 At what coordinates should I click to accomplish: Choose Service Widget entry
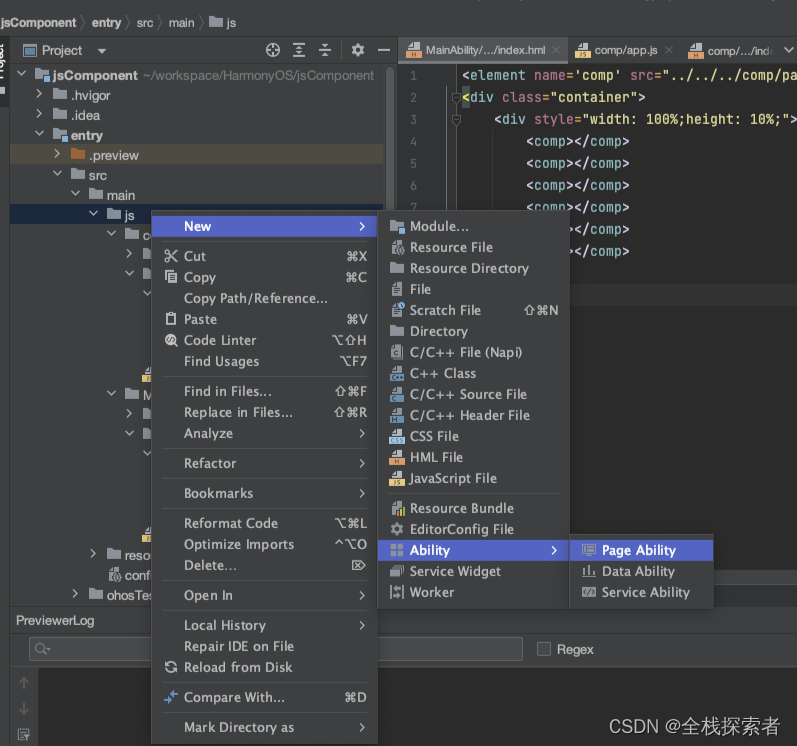point(473,572)
